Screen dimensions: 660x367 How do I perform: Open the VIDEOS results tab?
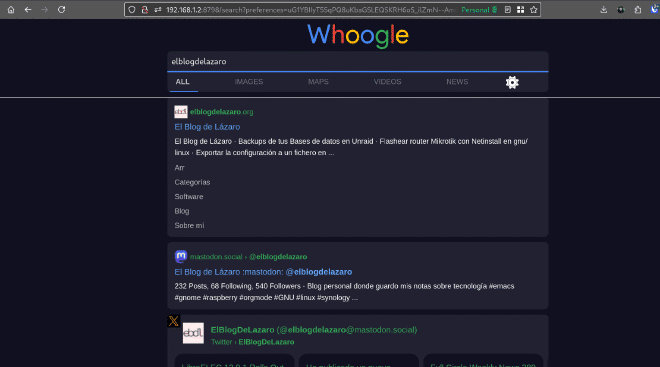387,82
